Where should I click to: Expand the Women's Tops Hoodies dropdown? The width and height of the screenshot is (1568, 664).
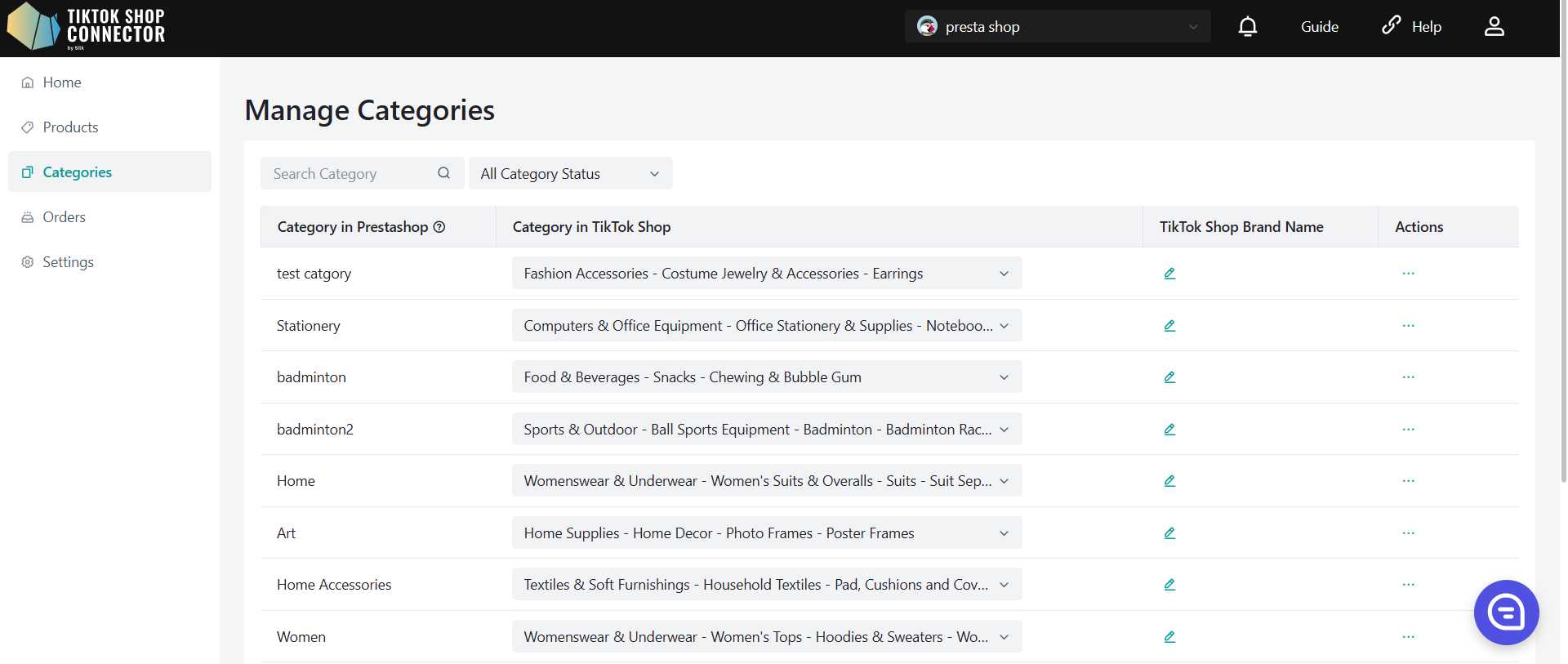tap(767, 637)
